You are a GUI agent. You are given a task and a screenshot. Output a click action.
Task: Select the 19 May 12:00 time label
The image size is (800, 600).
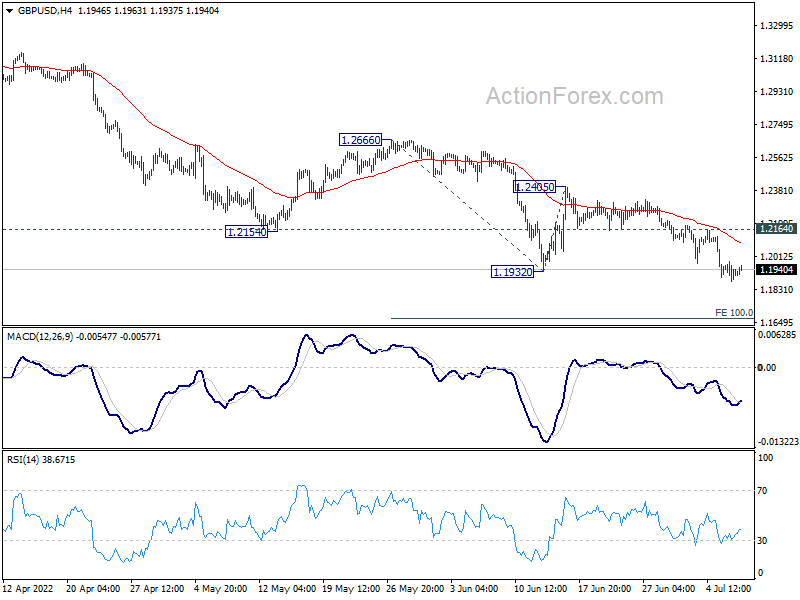coord(351,588)
